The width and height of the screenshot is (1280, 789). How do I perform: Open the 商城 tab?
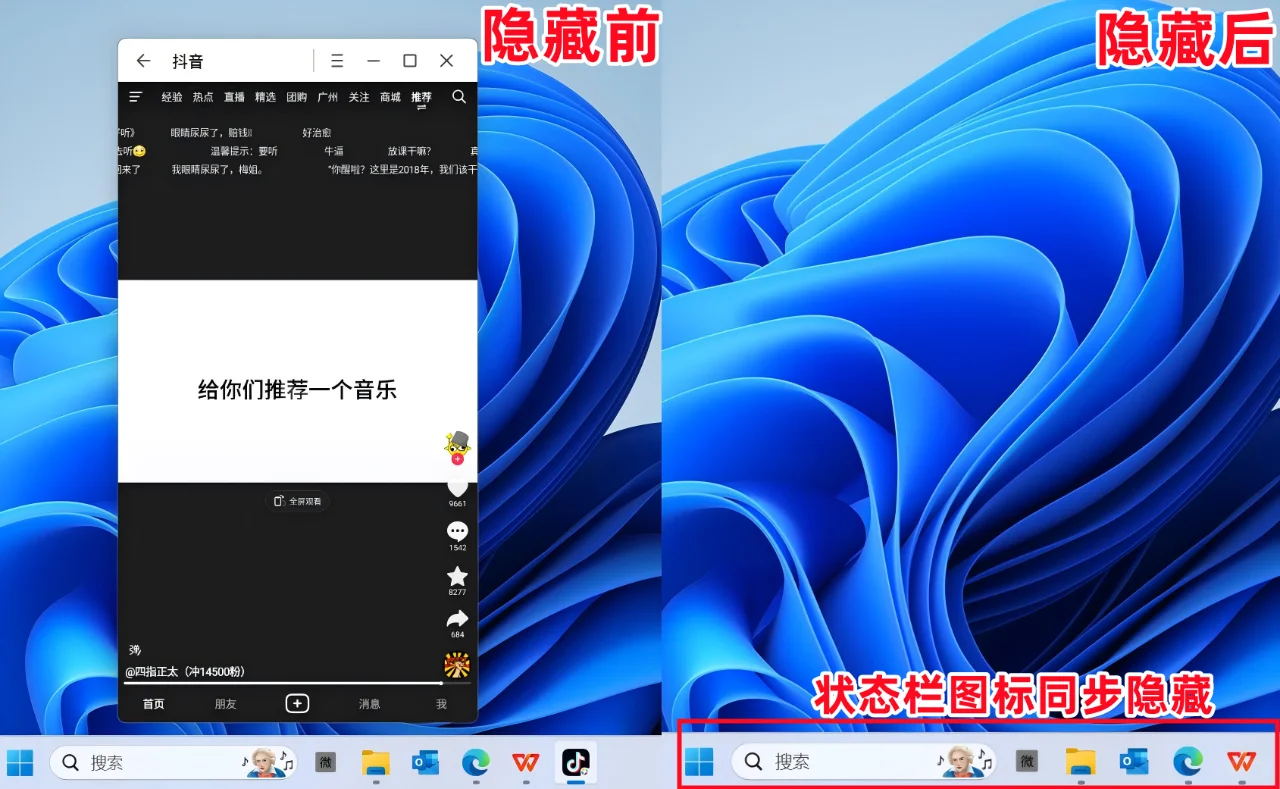390,97
